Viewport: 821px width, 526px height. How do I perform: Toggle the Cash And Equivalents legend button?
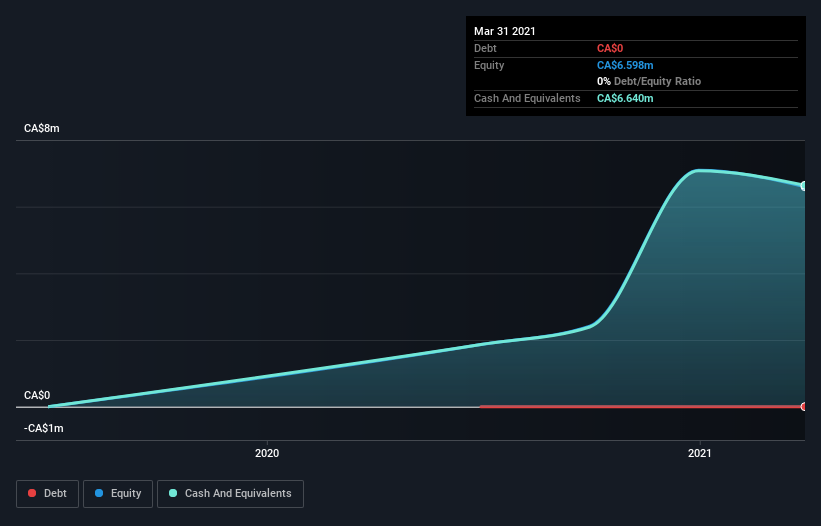coord(230,494)
